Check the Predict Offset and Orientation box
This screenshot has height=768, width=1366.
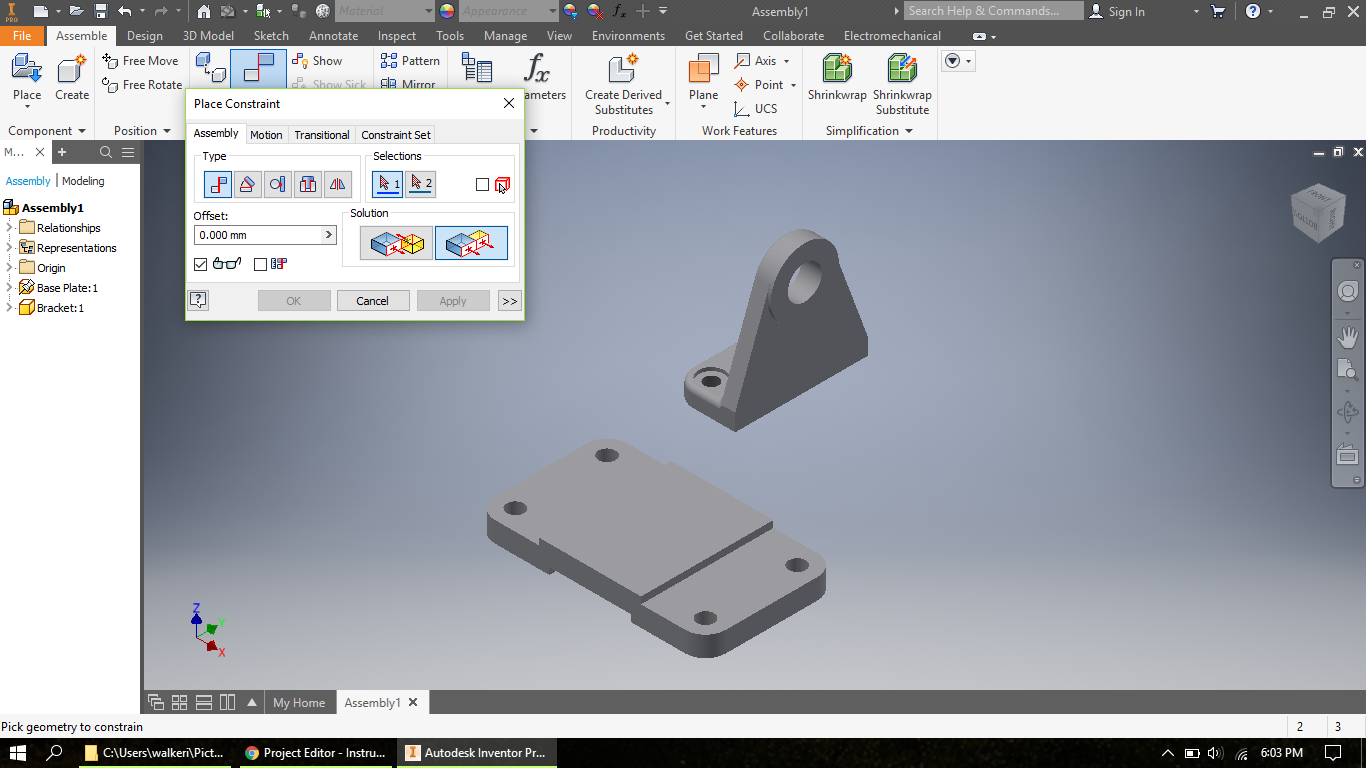[260, 264]
